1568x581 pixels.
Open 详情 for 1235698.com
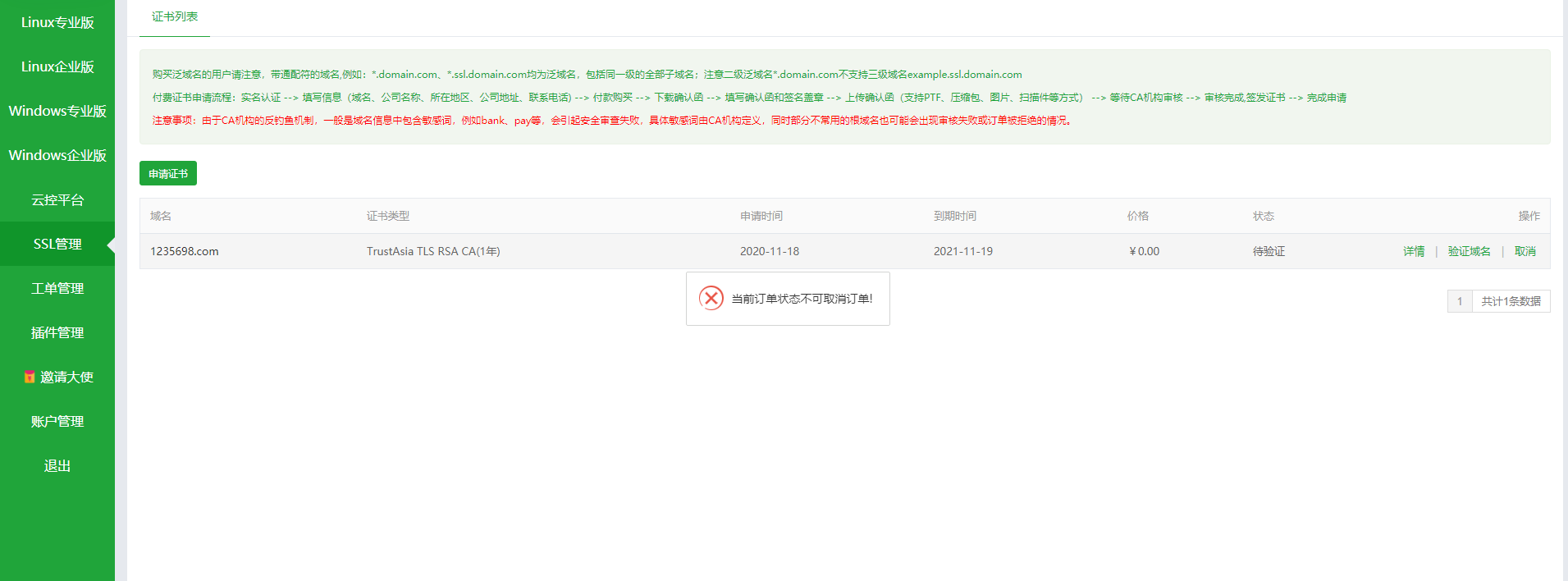[1414, 251]
